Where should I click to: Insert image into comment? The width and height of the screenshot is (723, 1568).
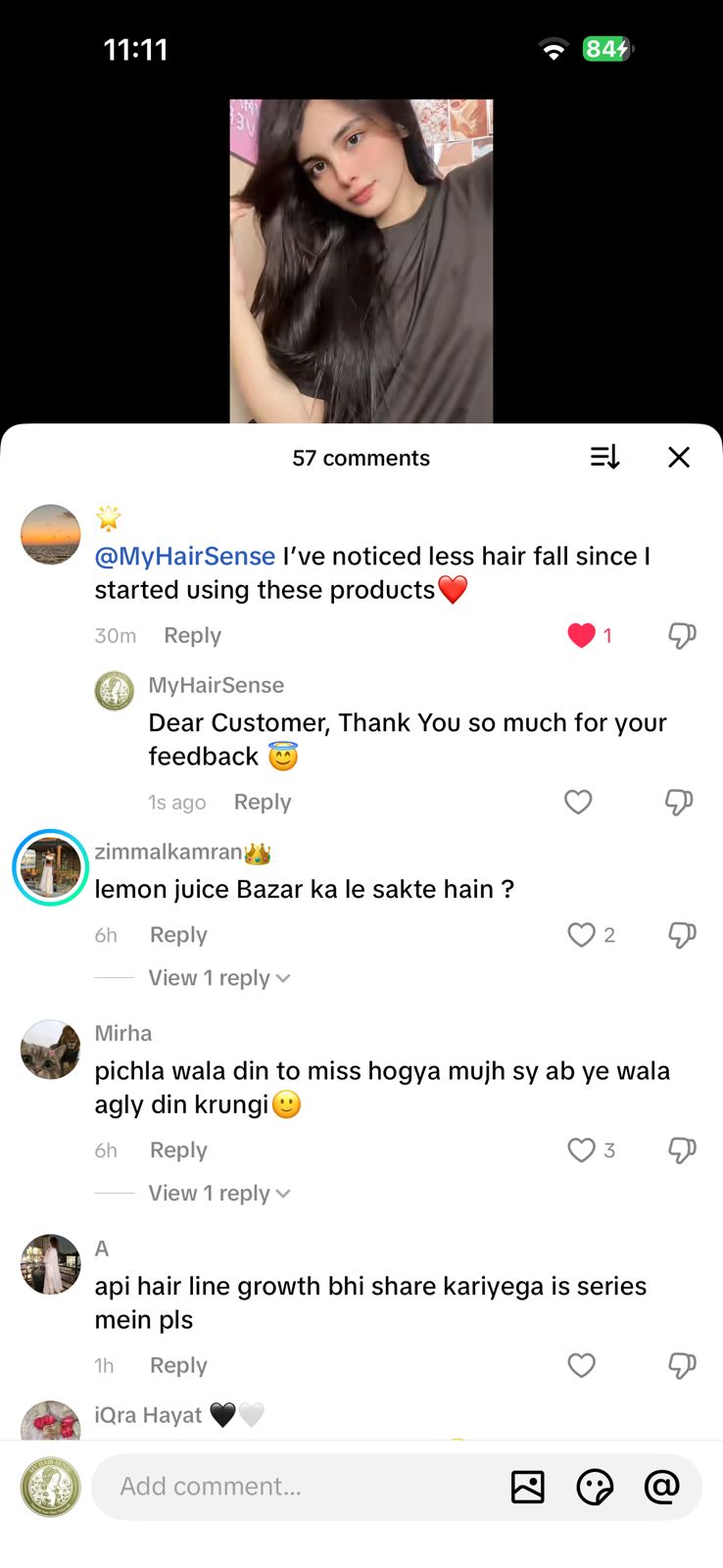pyautogui.click(x=527, y=1487)
